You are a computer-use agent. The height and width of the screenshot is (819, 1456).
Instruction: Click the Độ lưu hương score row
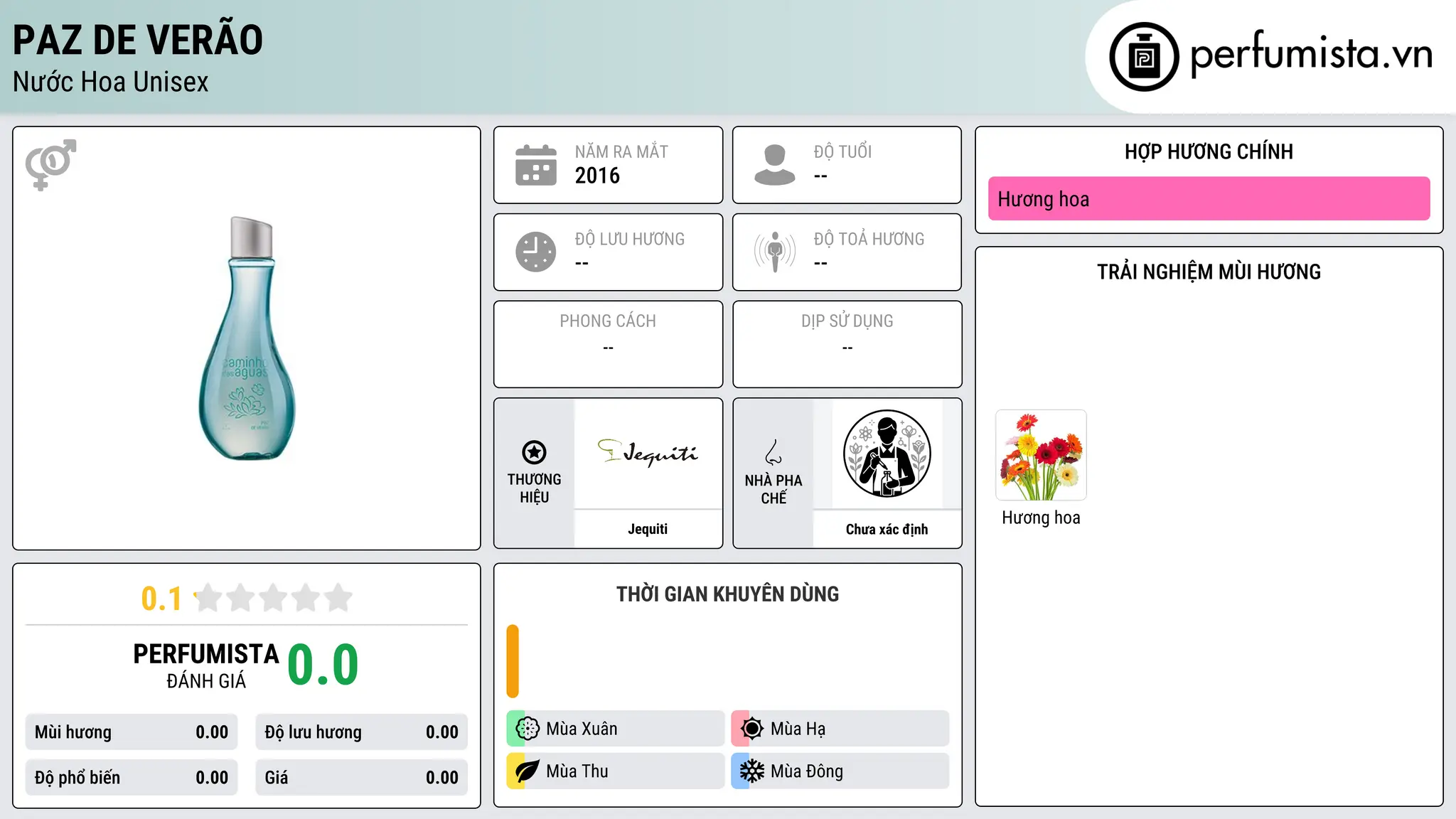click(x=361, y=732)
